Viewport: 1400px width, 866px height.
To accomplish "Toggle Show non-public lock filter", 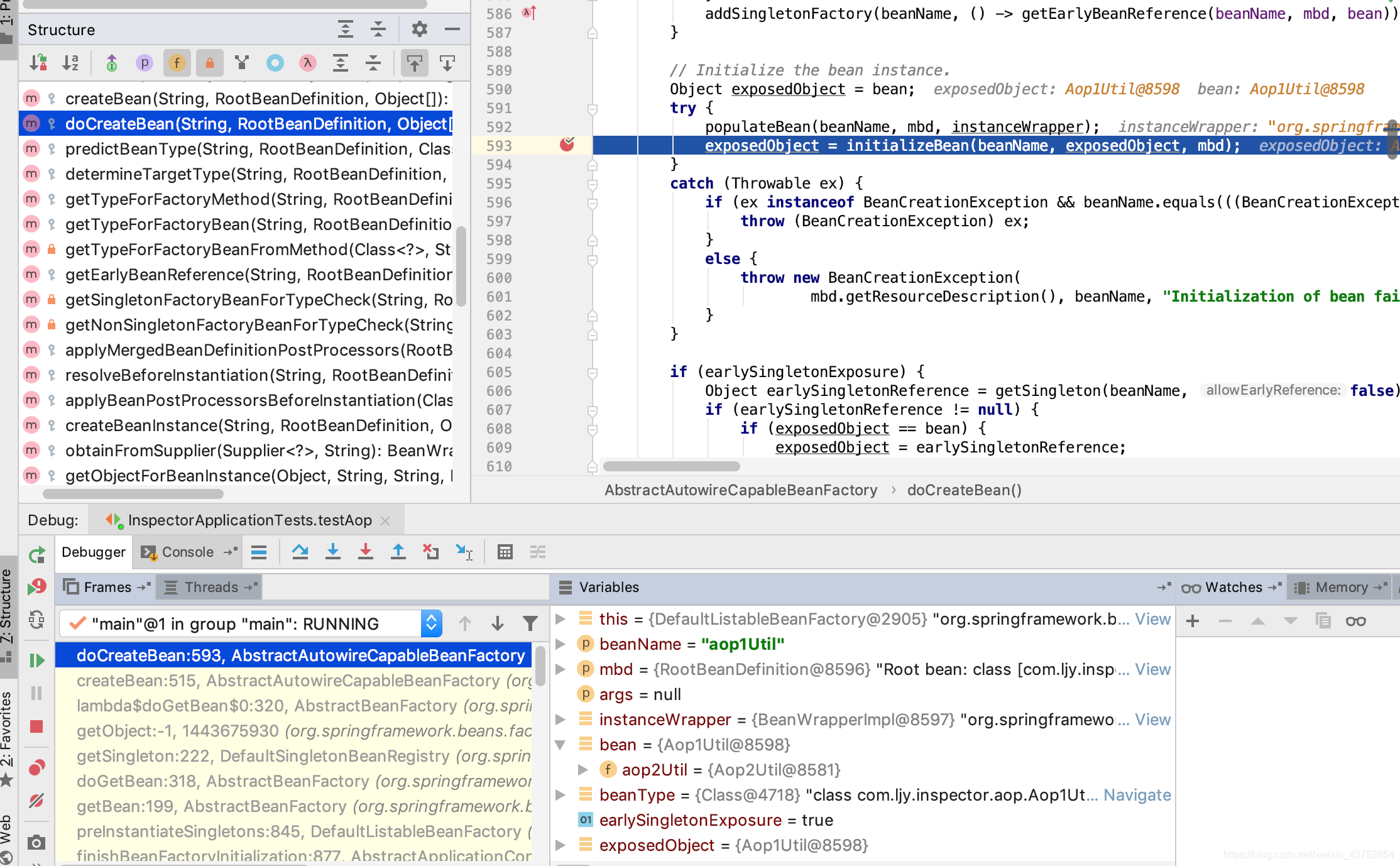I will [209, 63].
